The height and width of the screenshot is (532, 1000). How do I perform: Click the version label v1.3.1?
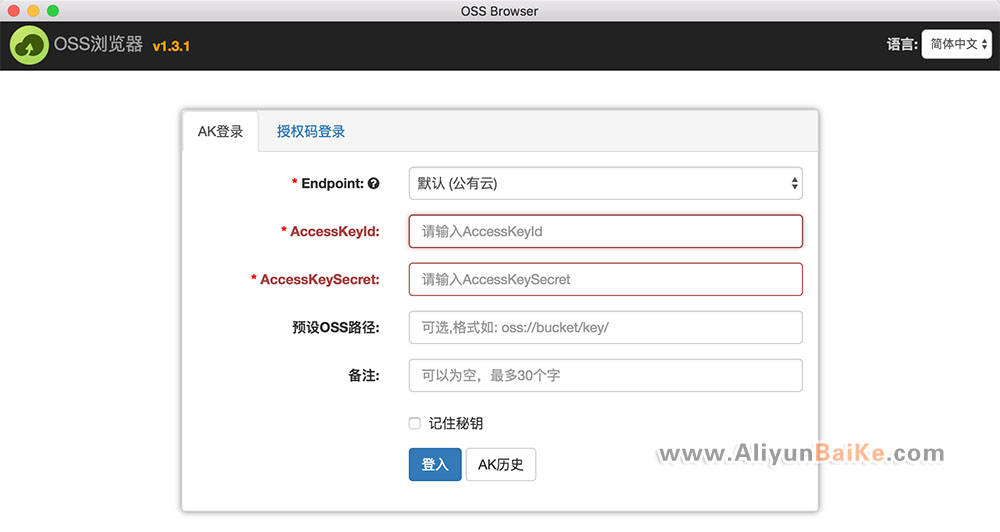click(171, 46)
